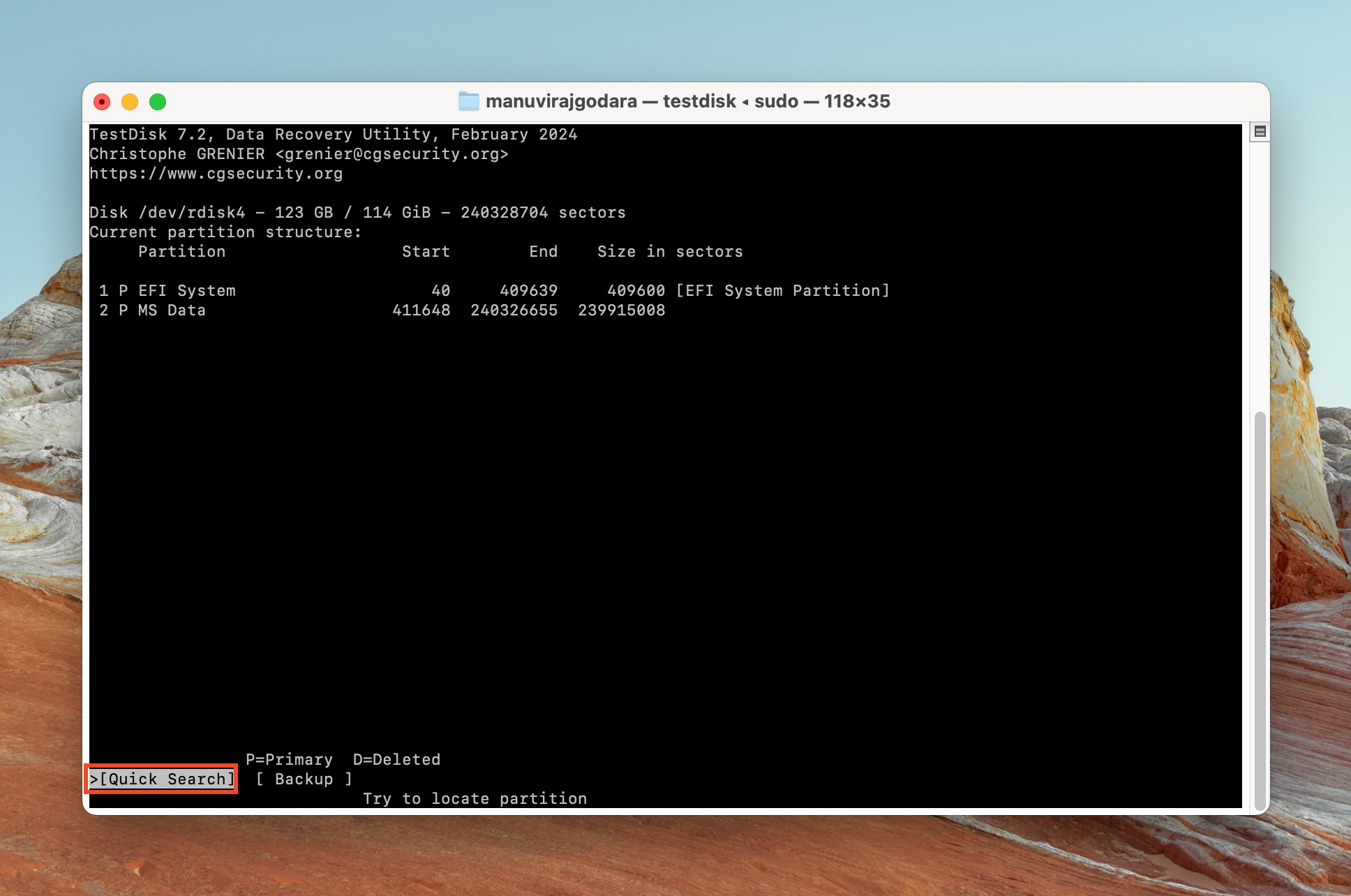Choose the Backup menu option
Viewport: 1351px width, 896px height.
(x=304, y=779)
